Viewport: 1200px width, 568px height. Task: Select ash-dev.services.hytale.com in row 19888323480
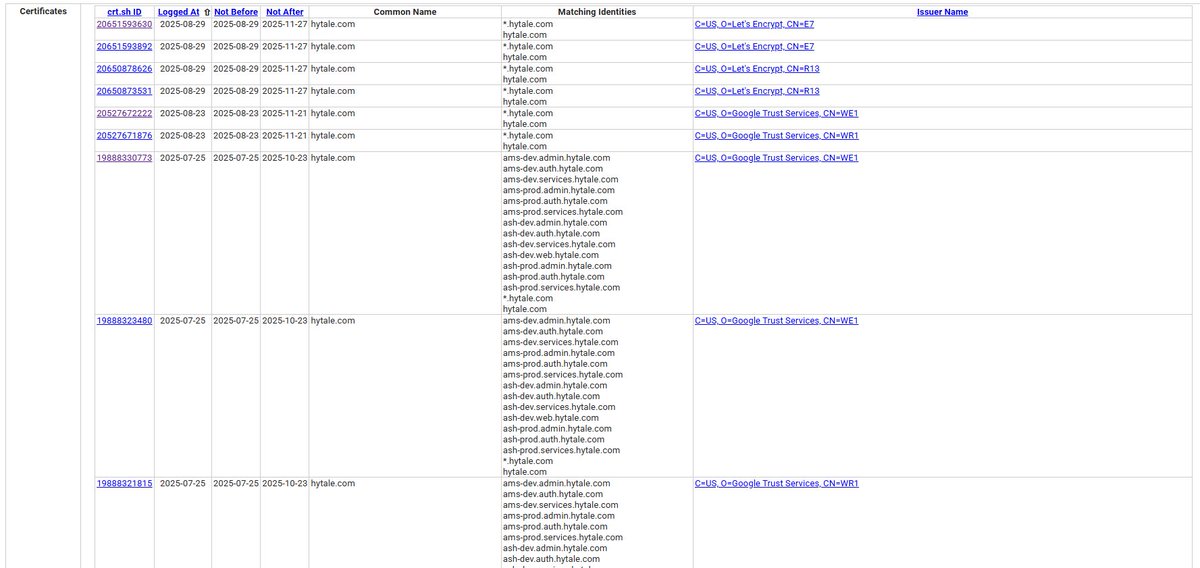coord(559,407)
